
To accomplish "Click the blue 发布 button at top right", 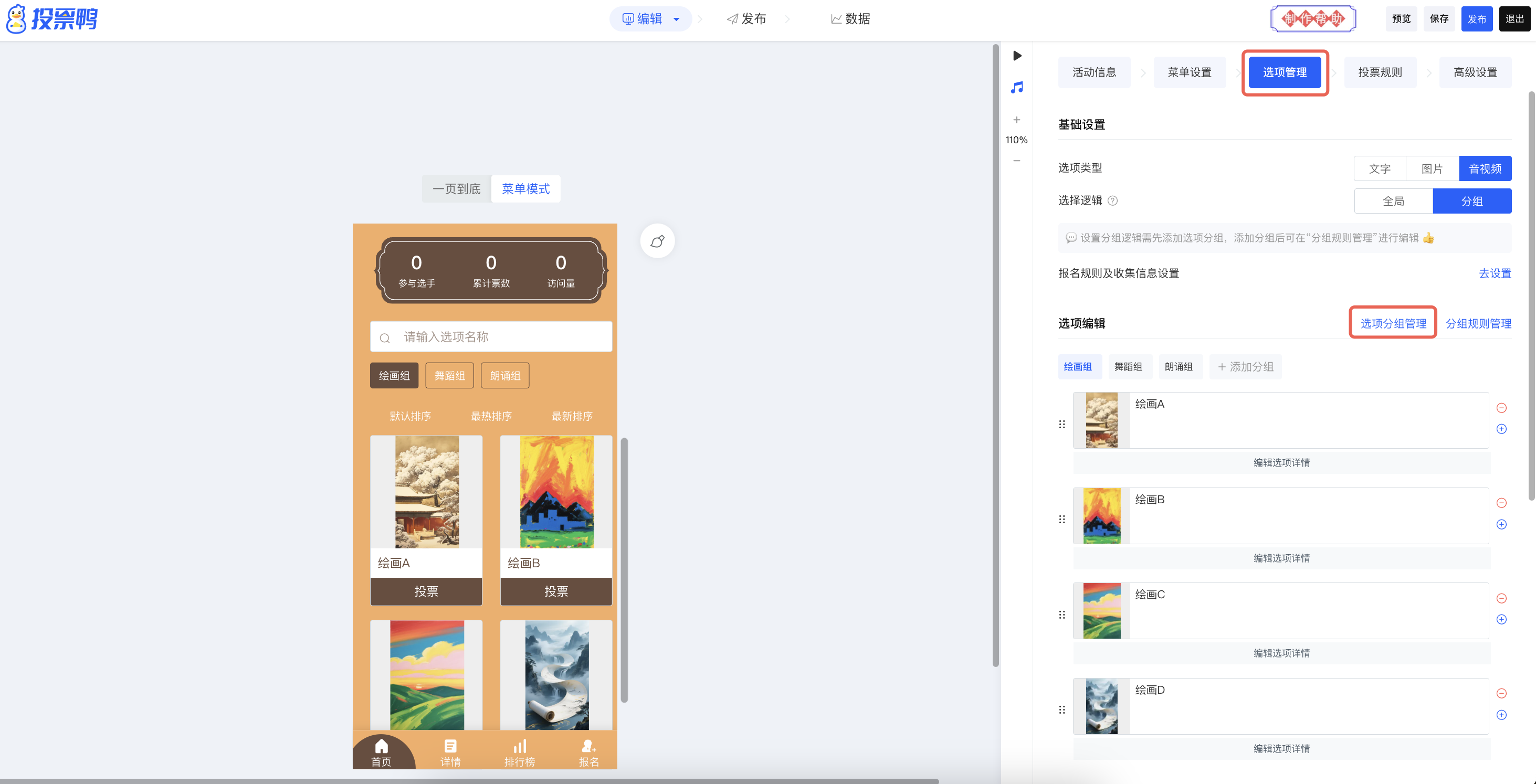I will pyautogui.click(x=1477, y=19).
